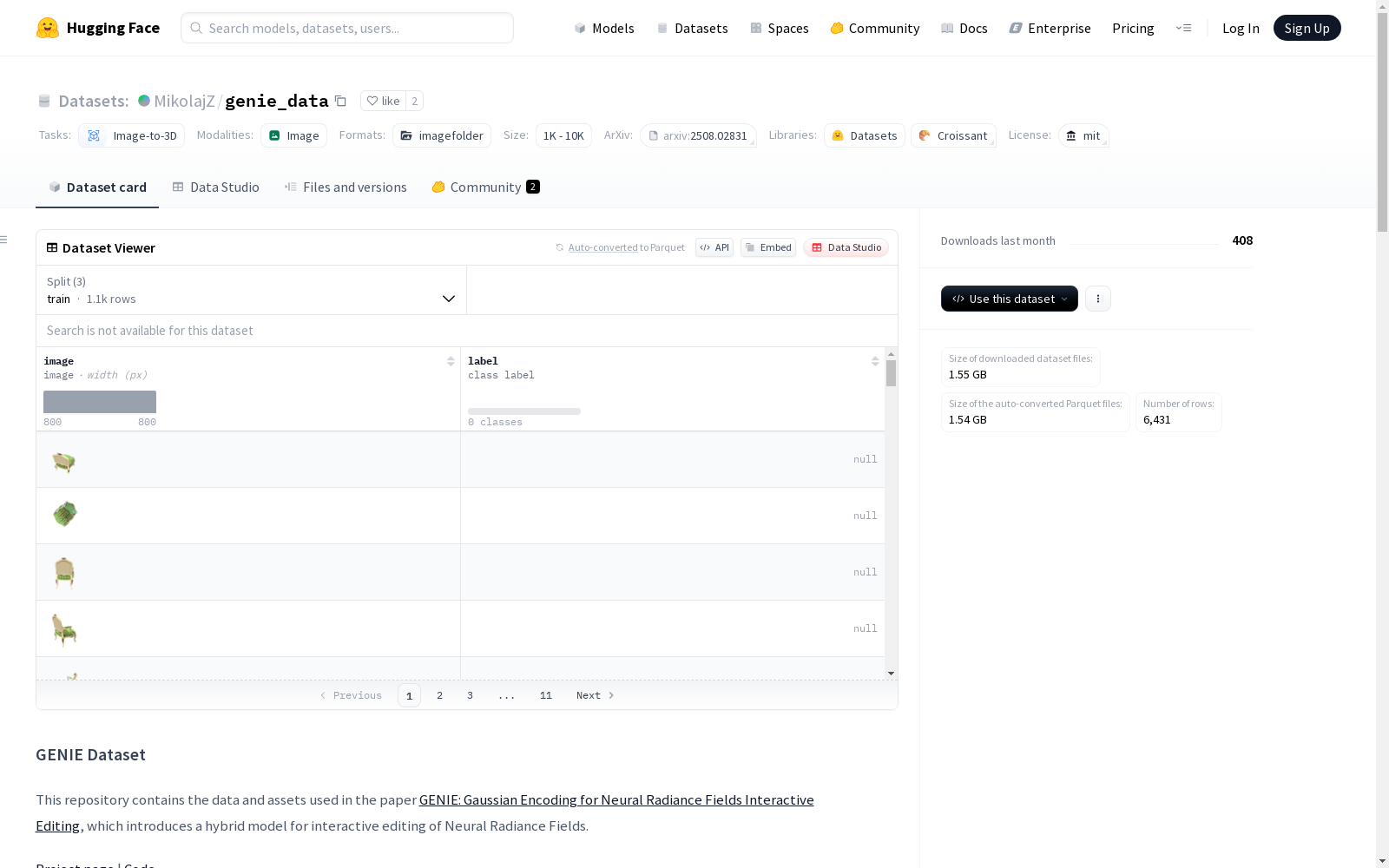Open fourth row side-view chair thumbnail

point(64,629)
